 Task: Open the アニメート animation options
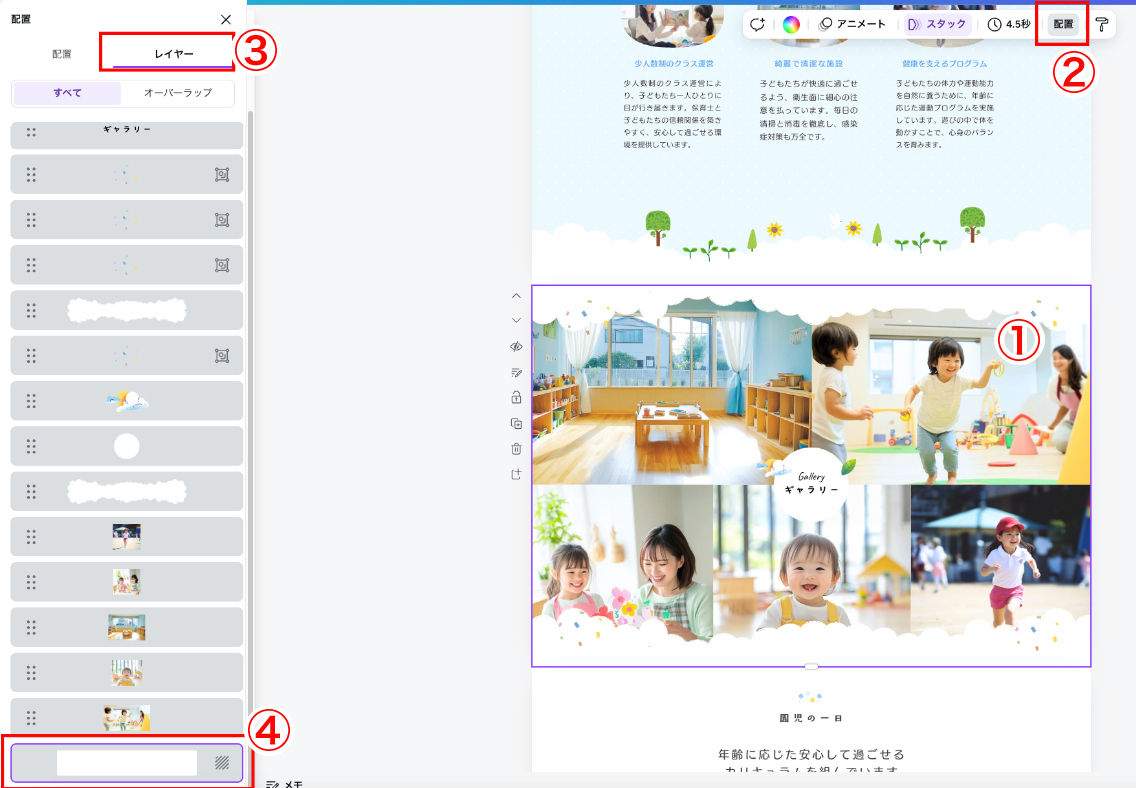pos(852,24)
